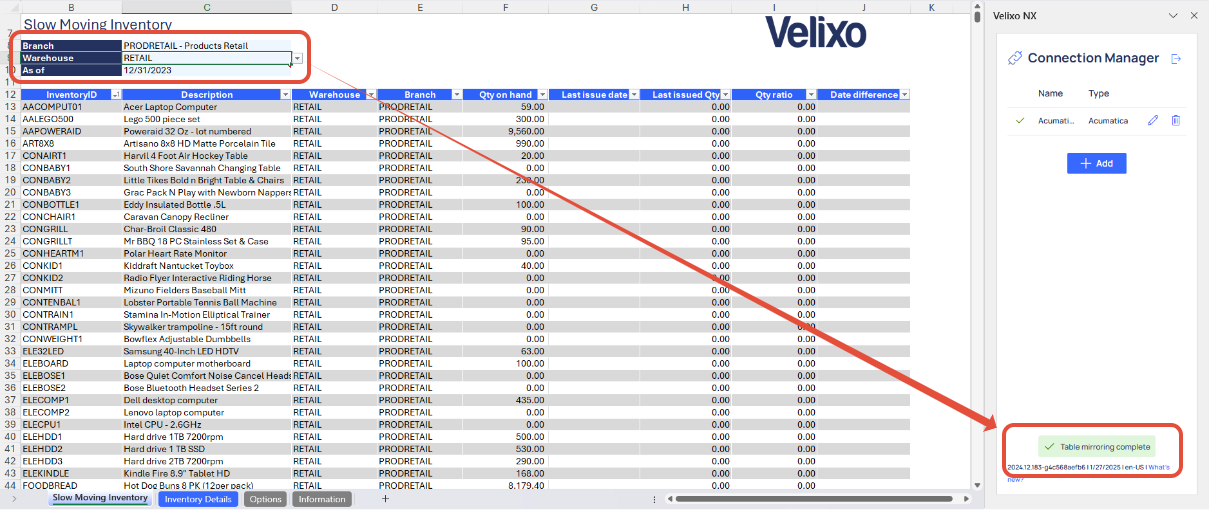Open the What's new link
1209x510 pixels.
[1158, 467]
